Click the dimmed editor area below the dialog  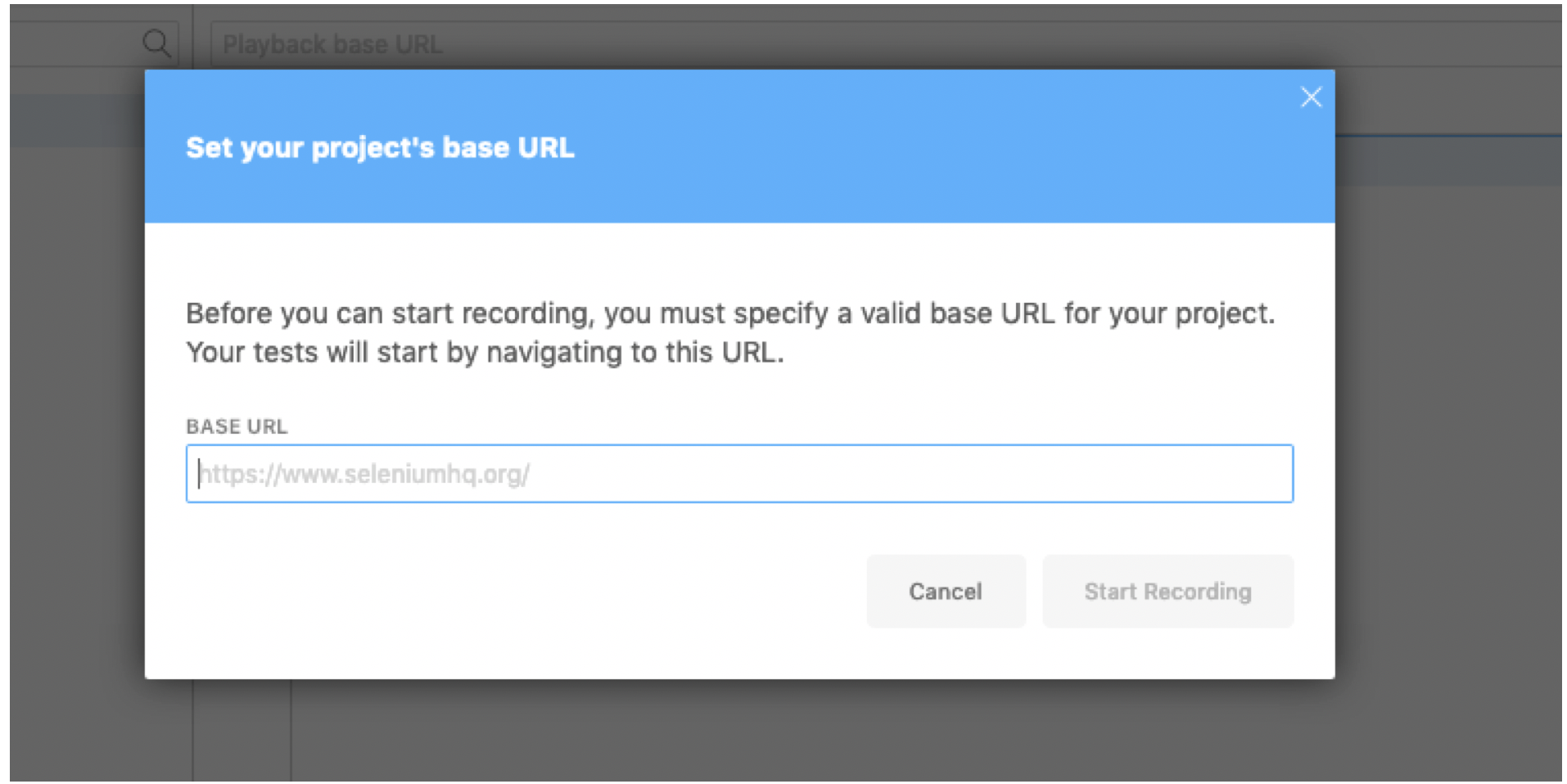coord(925,730)
